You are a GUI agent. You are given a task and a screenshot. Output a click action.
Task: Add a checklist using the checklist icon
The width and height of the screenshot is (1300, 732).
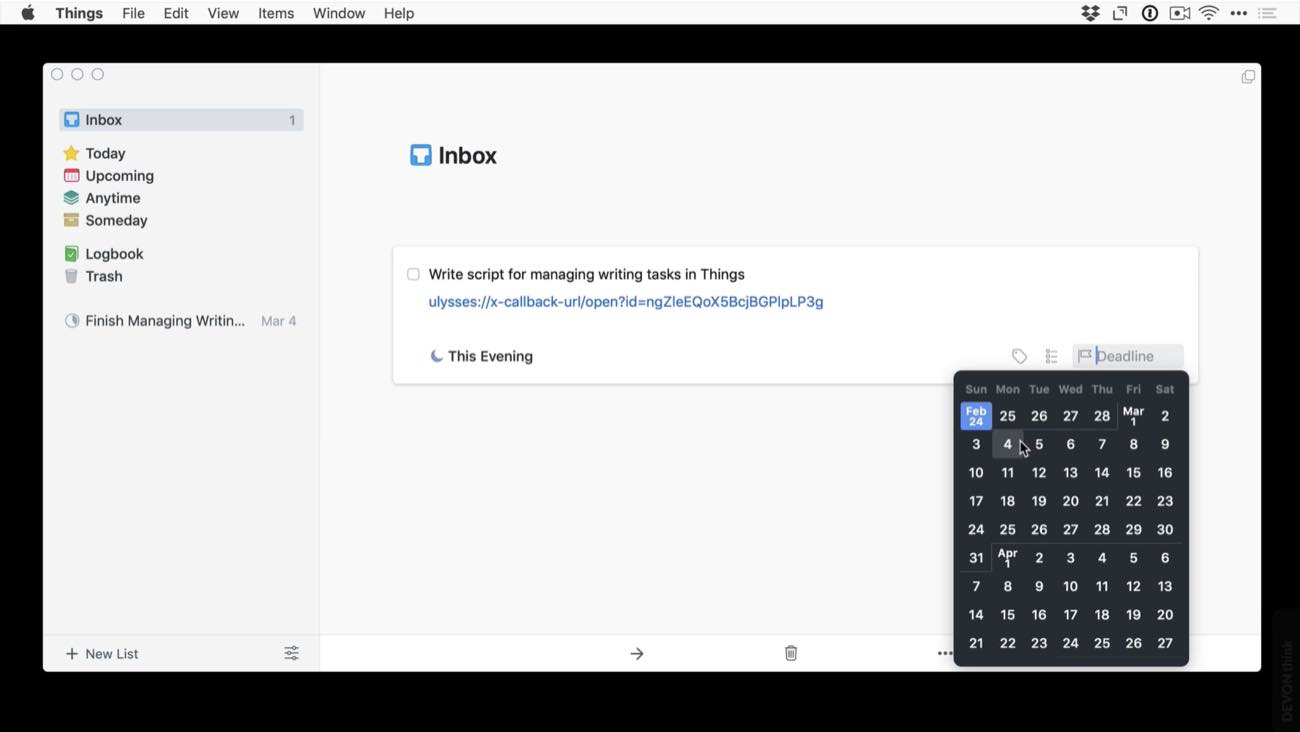[1051, 356]
